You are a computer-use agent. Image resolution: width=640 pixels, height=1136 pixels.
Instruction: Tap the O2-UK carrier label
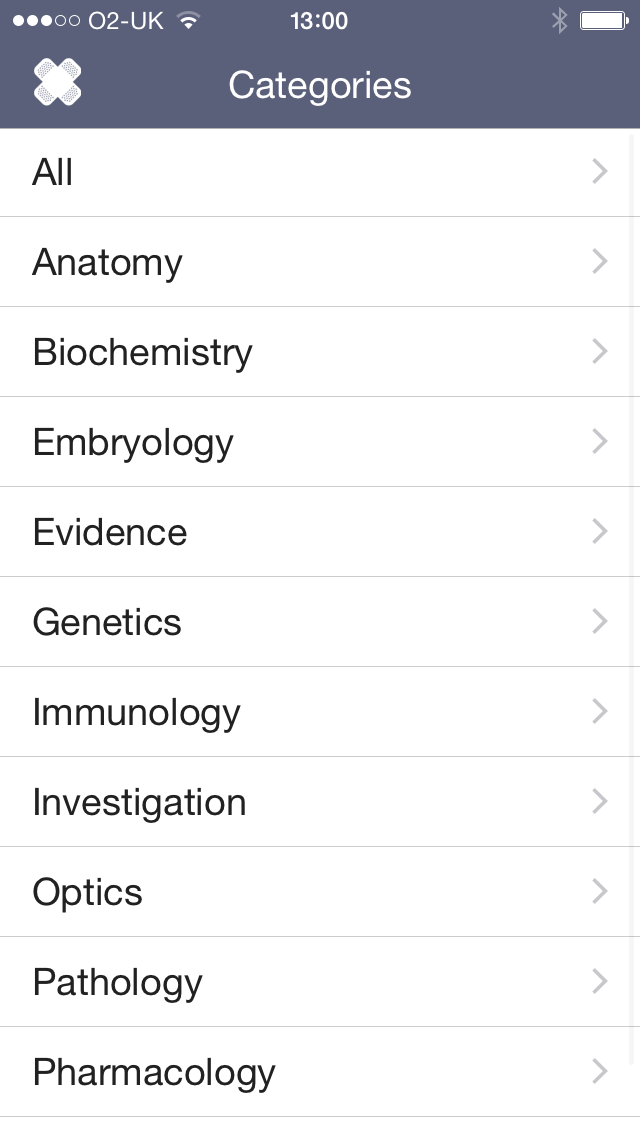click(x=126, y=21)
